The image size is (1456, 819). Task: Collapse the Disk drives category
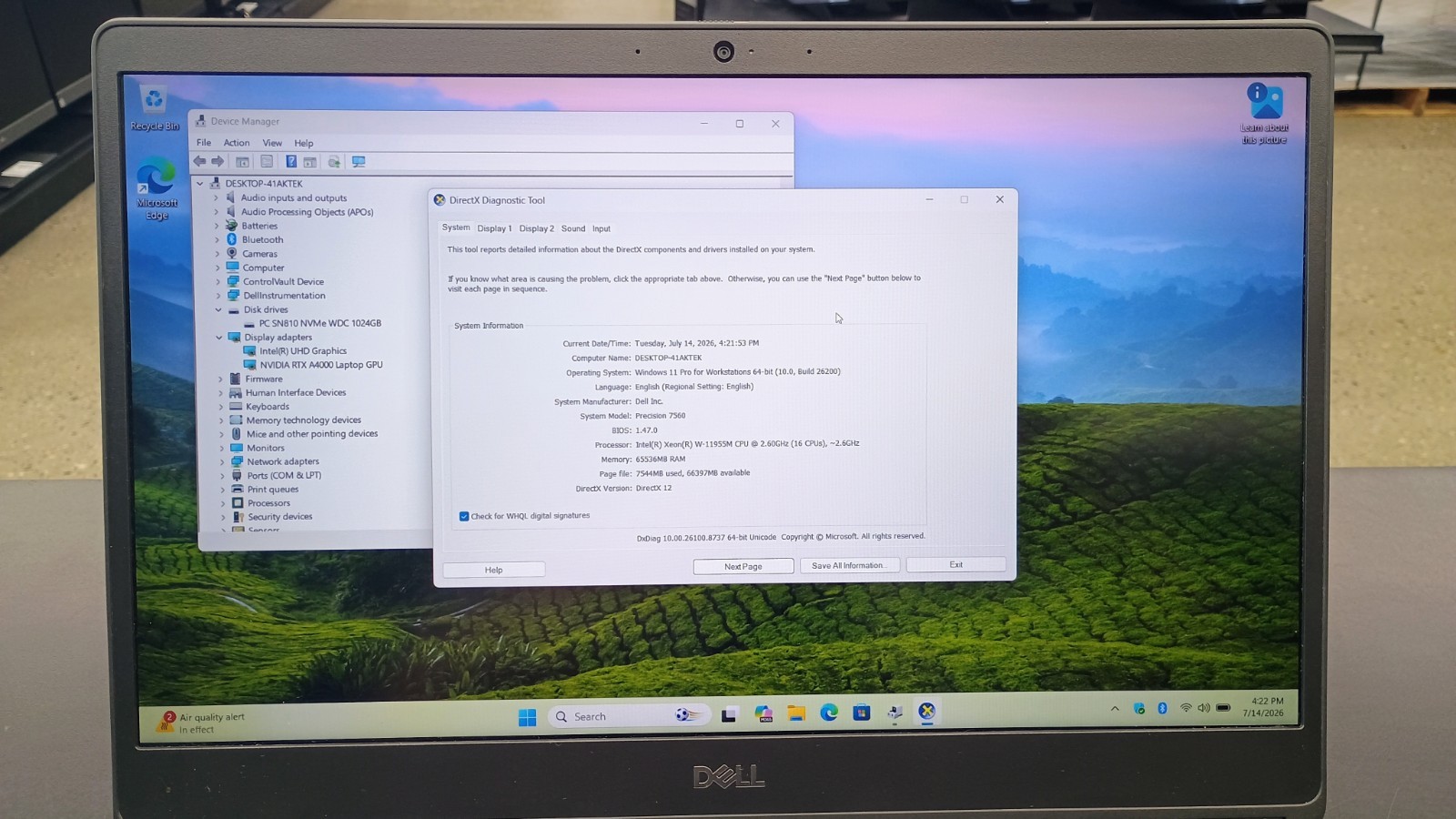point(218,309)
